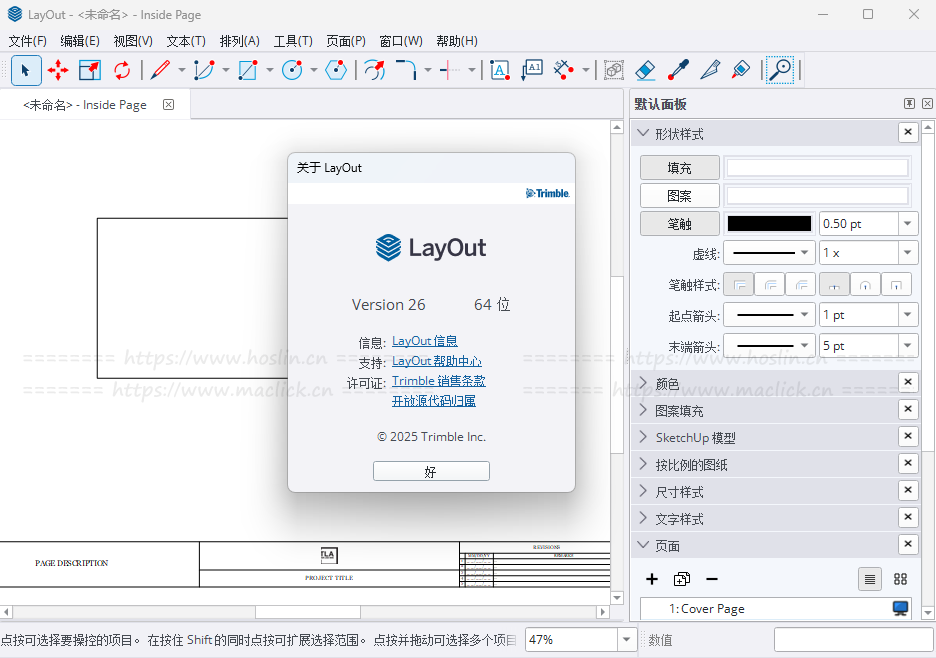This screenshot has height=658, width=936.
Task: Select the round cap stroke style
Action: click(x=865, y=285)
